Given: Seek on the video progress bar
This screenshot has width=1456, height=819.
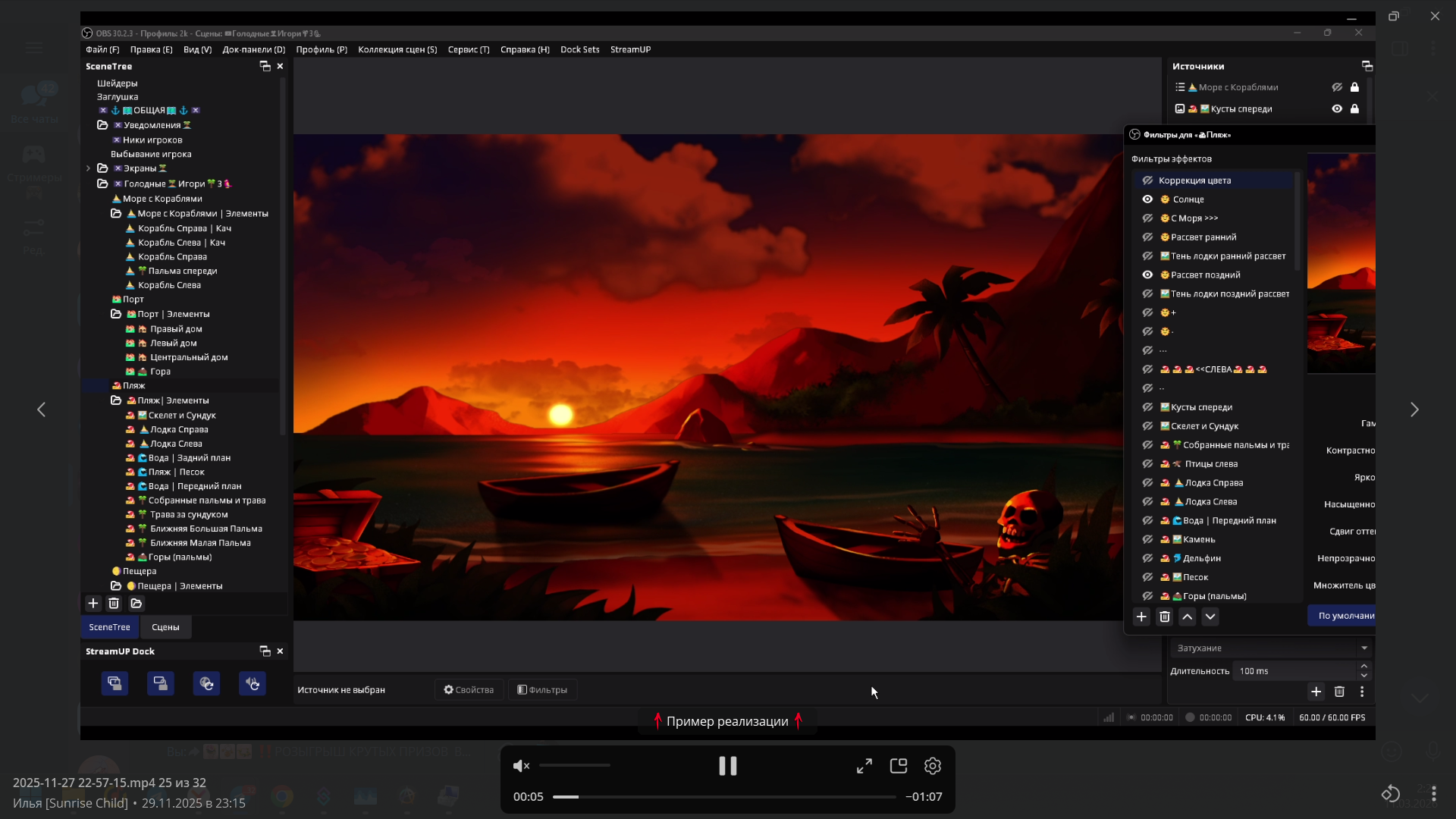Looking at the screenshot, I should [724, 797].
